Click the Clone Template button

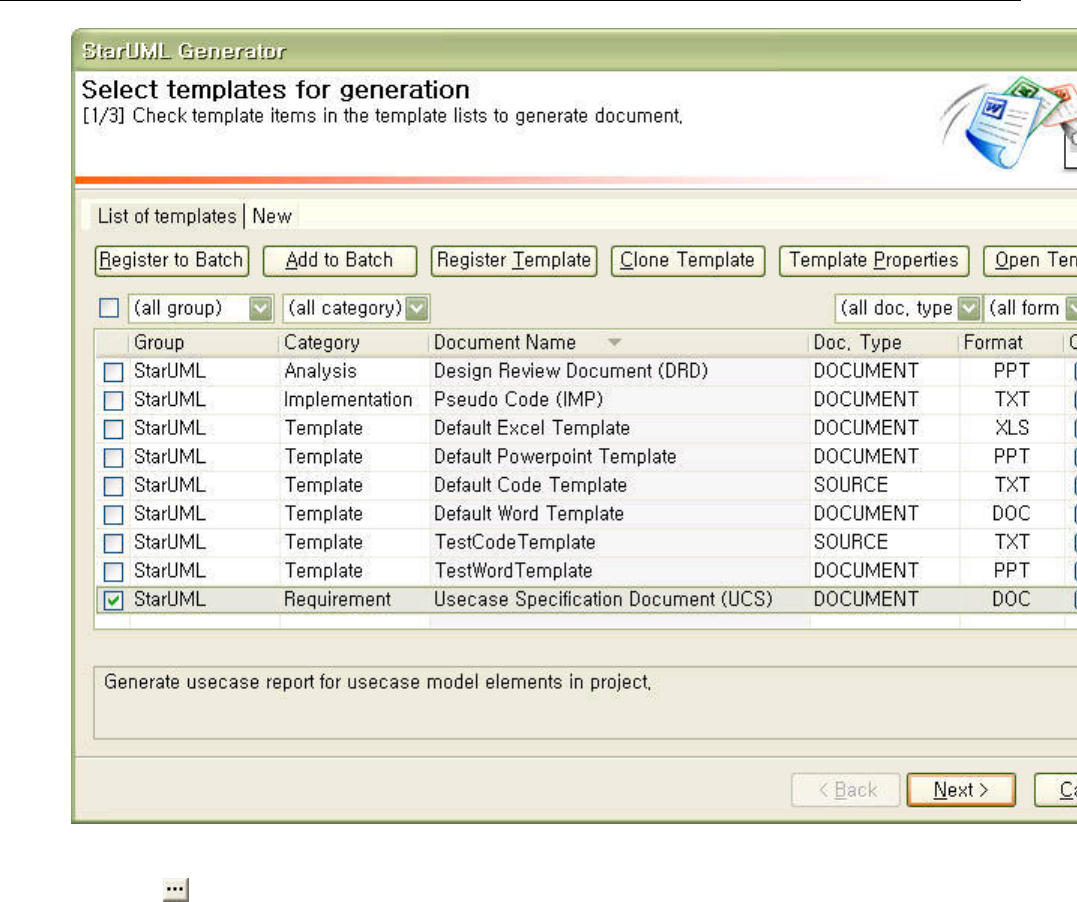688,261
